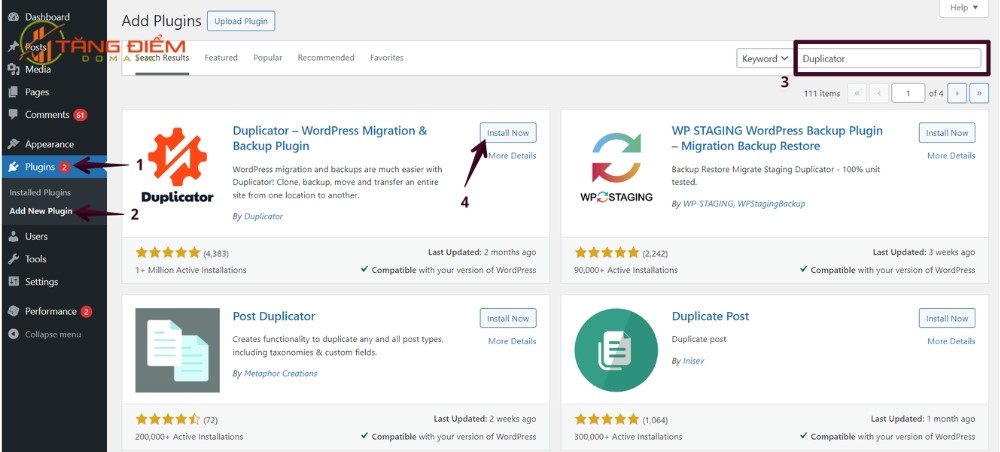Screen dimensions: 1000x452
Task: Open the author link Inisev
Action: click(x=693, y=361)
